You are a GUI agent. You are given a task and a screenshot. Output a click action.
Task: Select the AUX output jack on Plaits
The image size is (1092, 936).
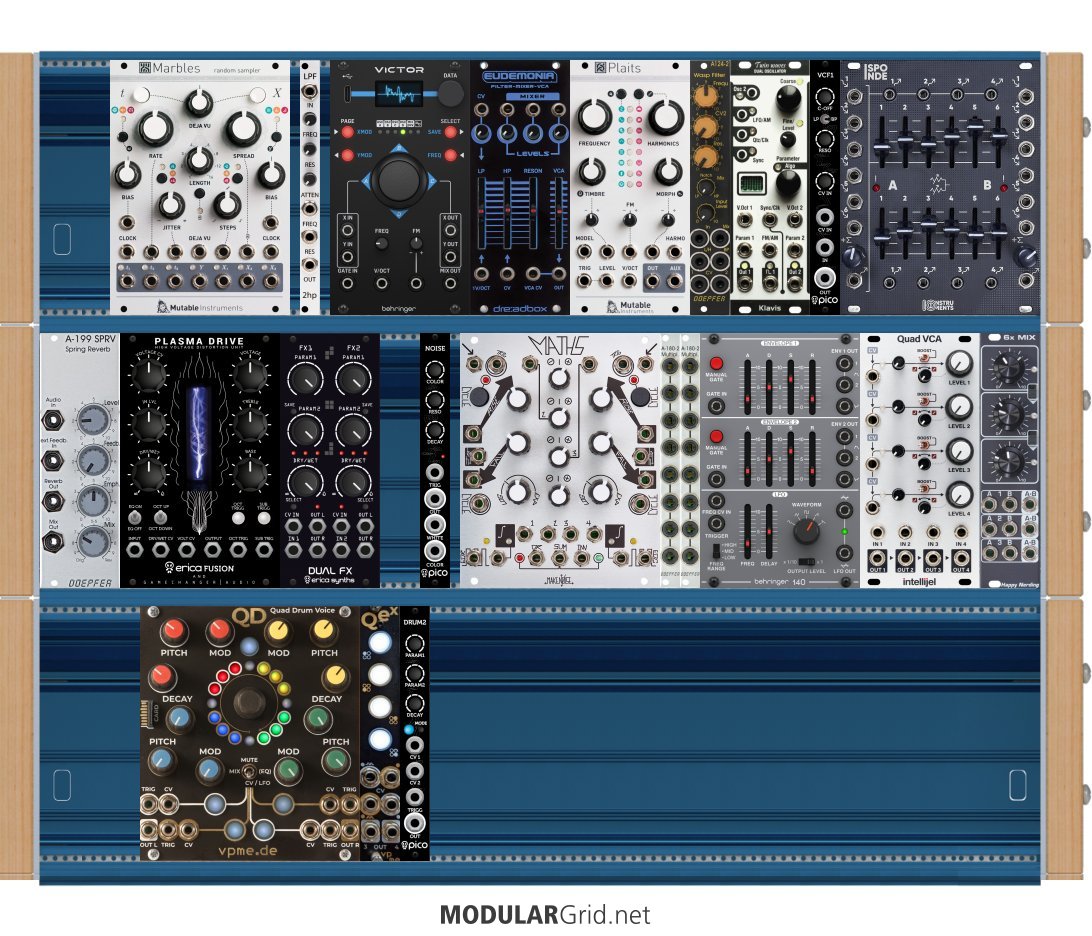coord(674,281)
